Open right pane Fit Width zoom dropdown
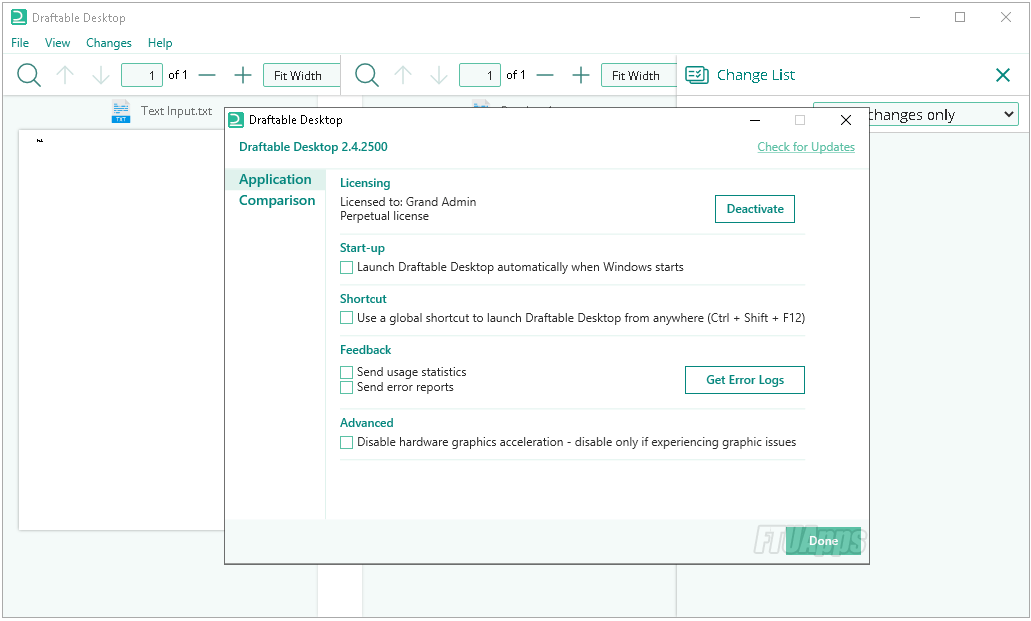Image resolution: width=1031 pixels, height=621 pixels. (x=638, y=75)
